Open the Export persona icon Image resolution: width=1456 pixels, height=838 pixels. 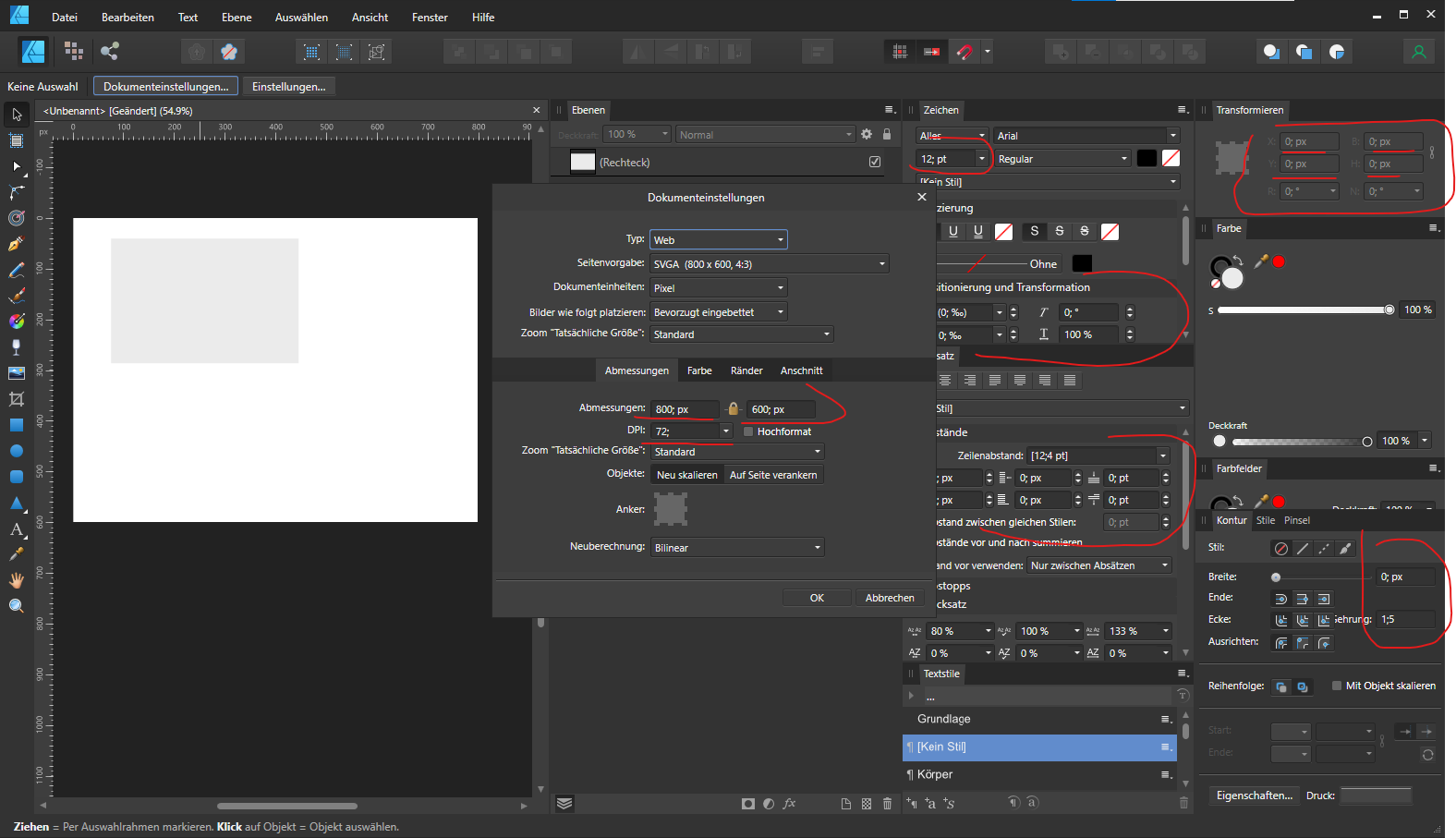click(x=110, y=52)
